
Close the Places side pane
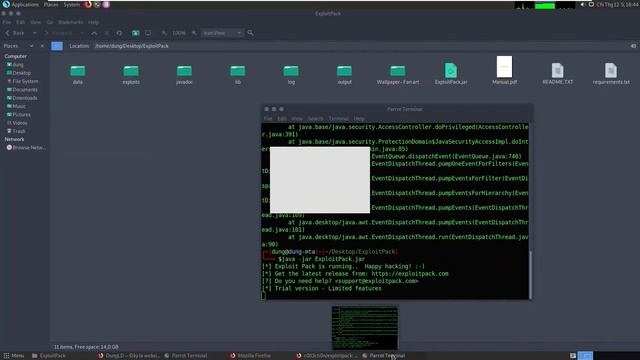pyautogui.click(x=42, y=46)
